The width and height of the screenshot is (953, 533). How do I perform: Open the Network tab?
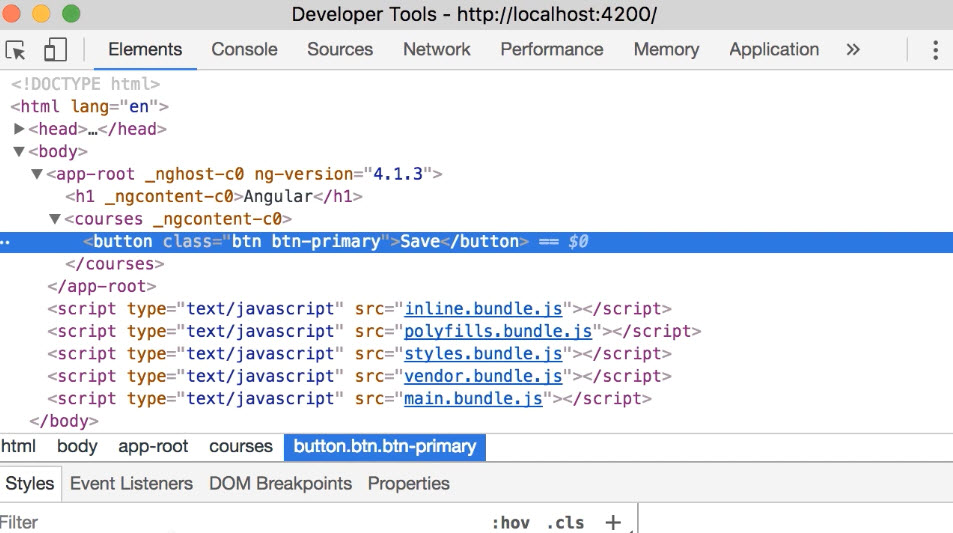436,50
